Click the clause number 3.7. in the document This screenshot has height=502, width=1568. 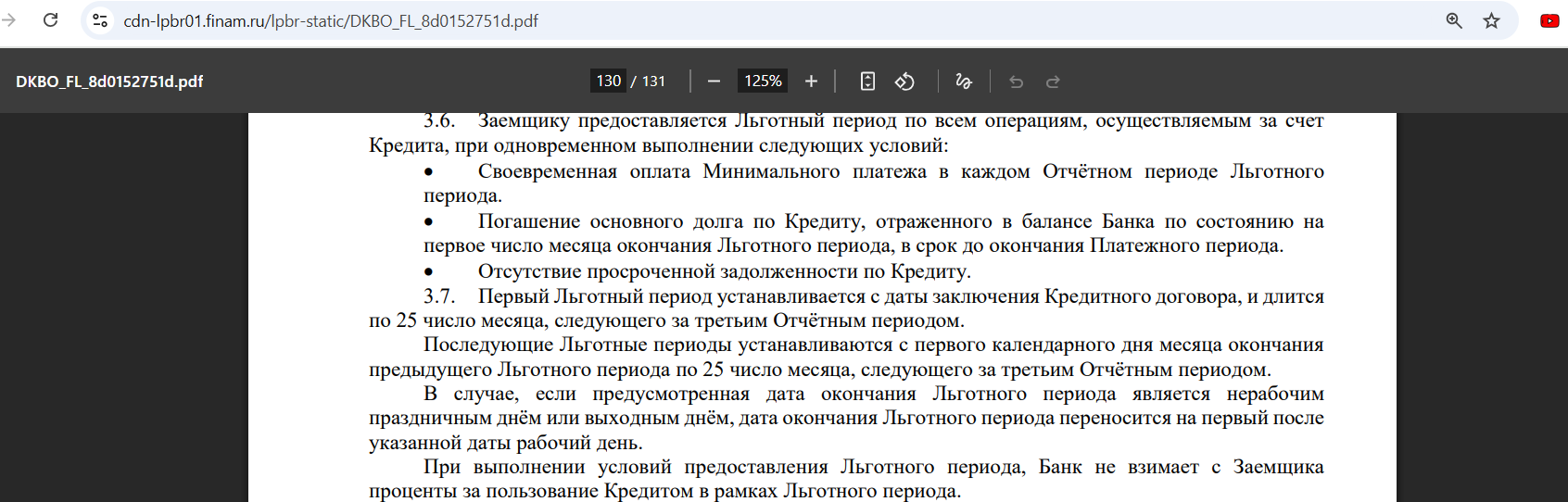click(x=439, y=296)
